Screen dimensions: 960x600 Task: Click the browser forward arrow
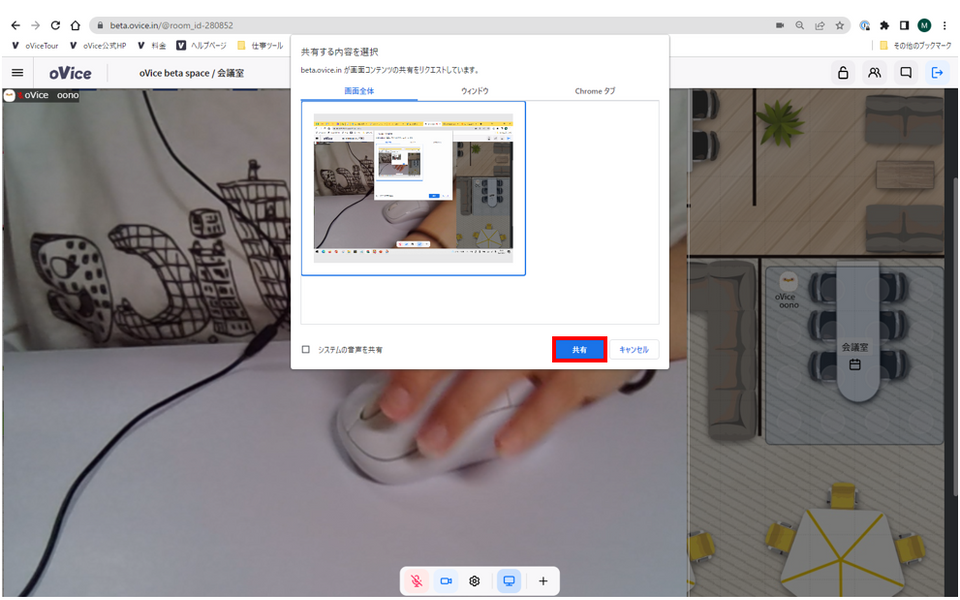point(36,26)
